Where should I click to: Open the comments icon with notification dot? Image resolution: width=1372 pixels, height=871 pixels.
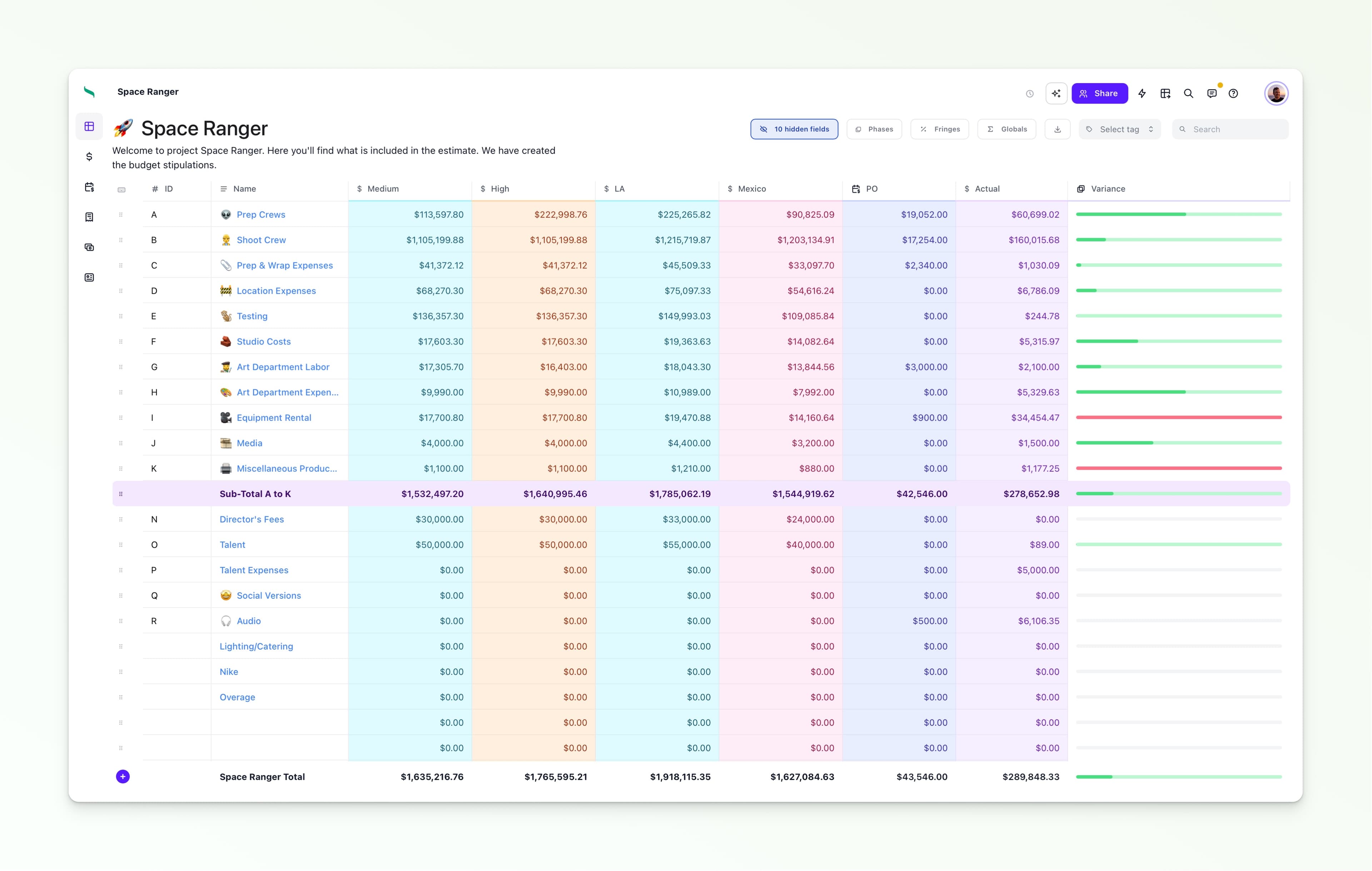pos(1212,94)
